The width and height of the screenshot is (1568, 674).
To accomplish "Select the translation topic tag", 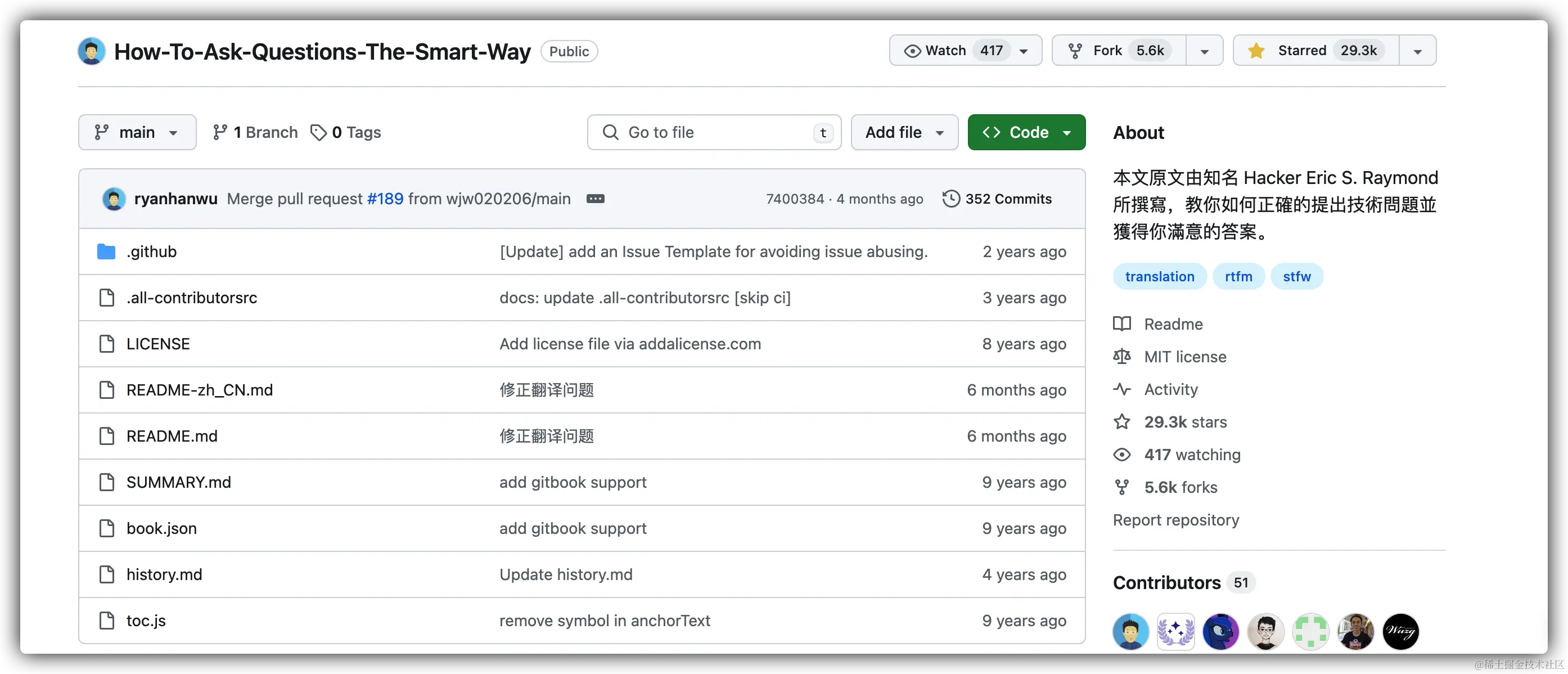I will (x=1159, y=277).
